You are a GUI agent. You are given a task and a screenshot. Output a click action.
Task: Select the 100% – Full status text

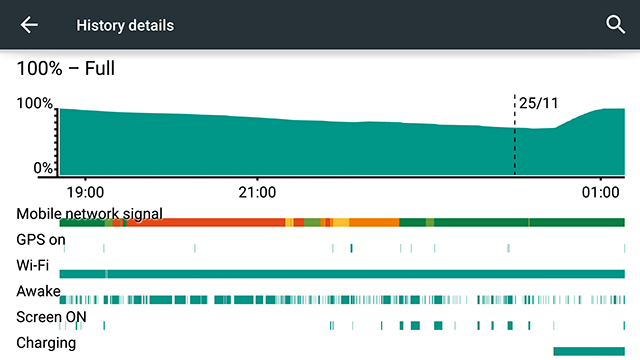point(65,68)
